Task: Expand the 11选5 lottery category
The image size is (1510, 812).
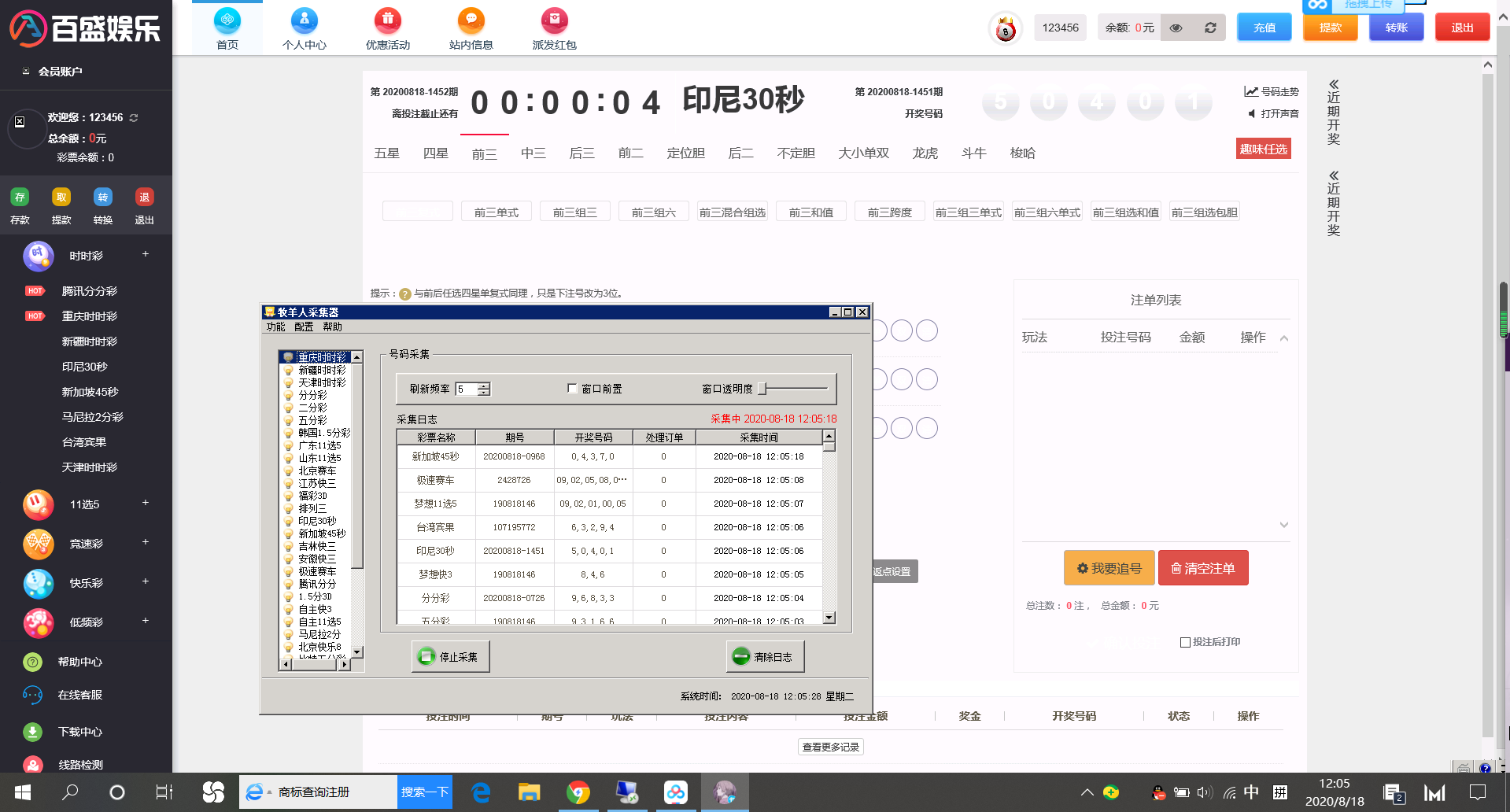Action: pyautogui.click(x=145, y=504)
